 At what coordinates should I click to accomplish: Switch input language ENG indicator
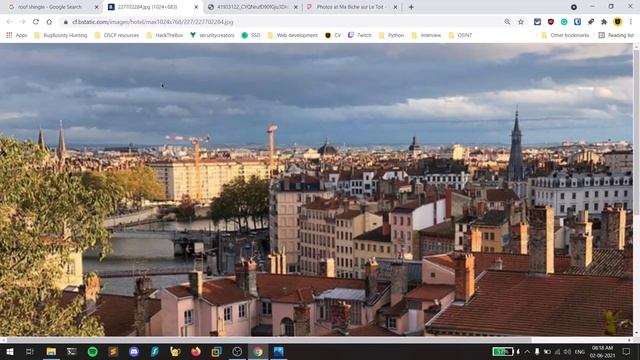tap(580, 351)
